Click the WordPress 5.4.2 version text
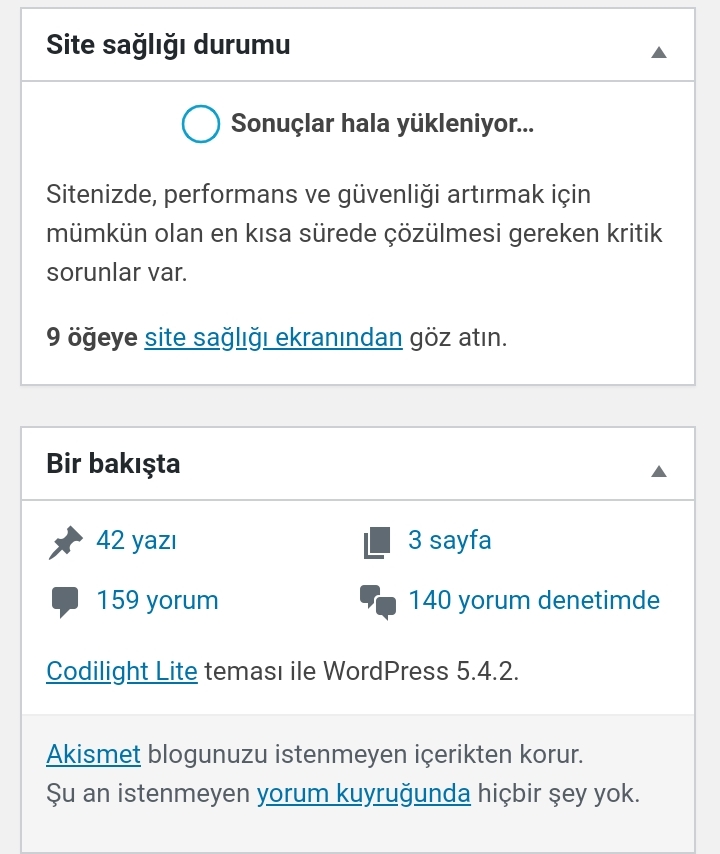 pyautogui.click(x=420, y=671)
